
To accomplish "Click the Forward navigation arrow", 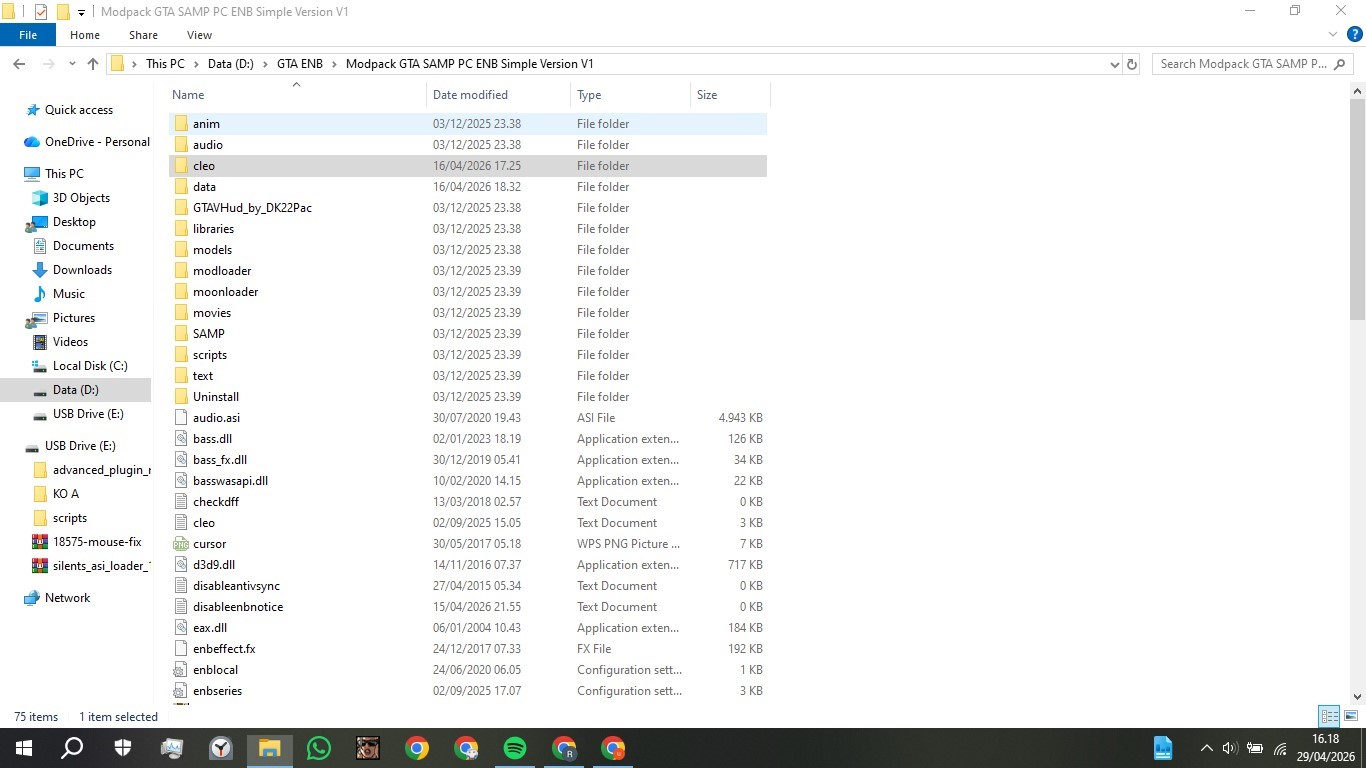I will tap(49, 64).
